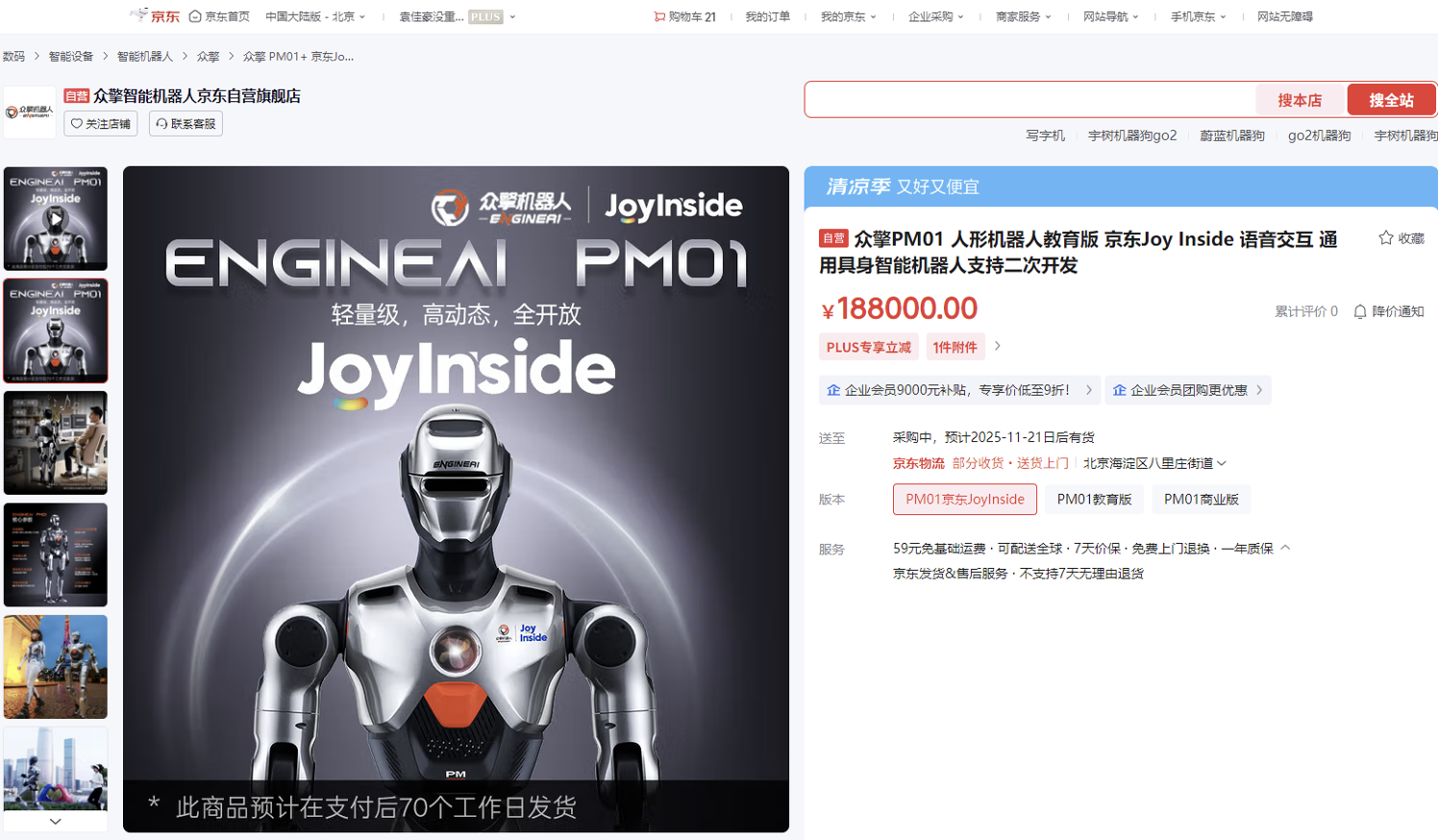Expand the 1件附件 accessory details
The height and width of the screenshot is (840, 1438).
[x=955, y=347]
